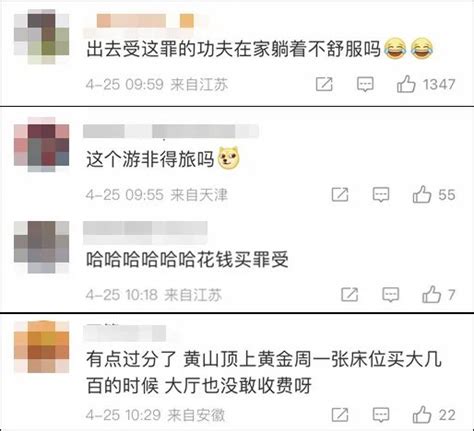The image size is (474, 431).
Task: View profile picture of the 10:18 commenter
Action: (42, 247)
